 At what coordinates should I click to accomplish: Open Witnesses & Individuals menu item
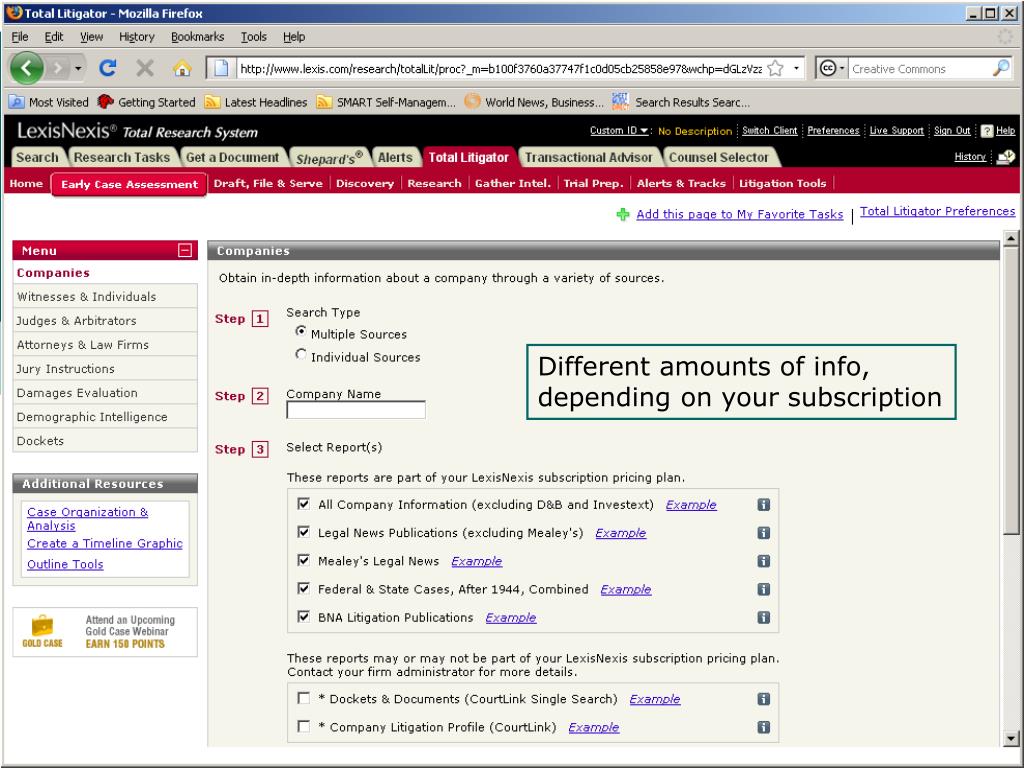pyautogui.click(x=105, y=296)
